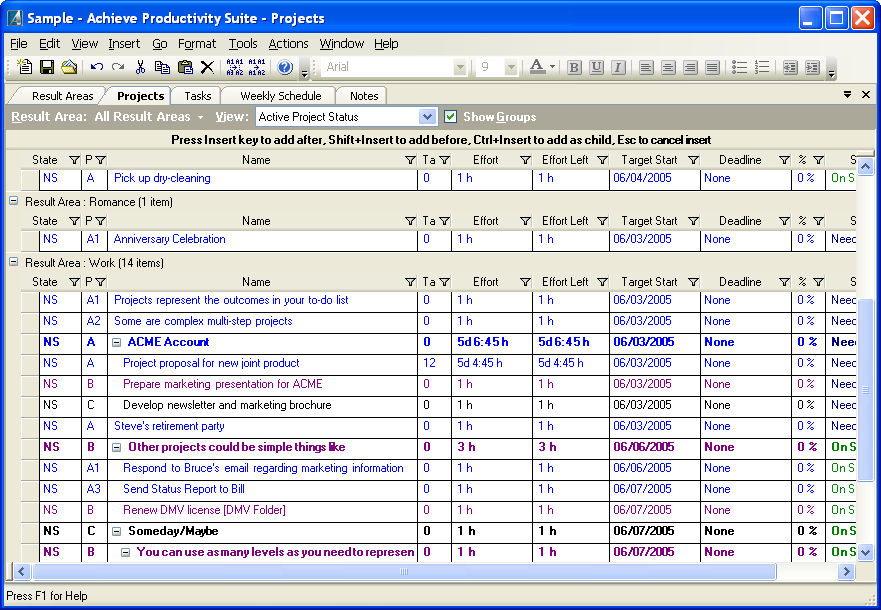
Task: Click the New item toolbar icon
Action: [25, 67]
